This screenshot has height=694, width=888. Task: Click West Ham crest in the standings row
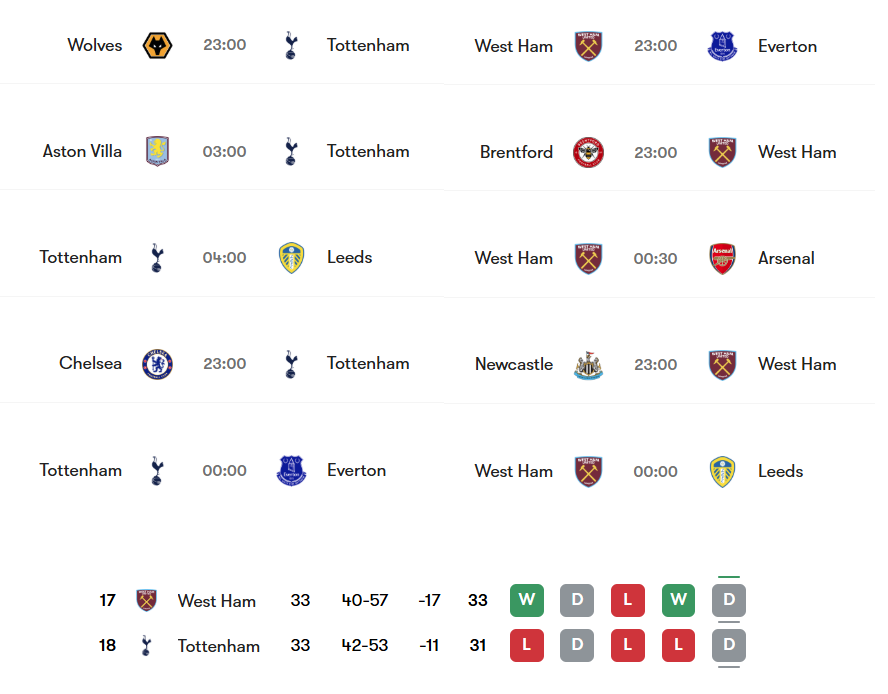[147, 601]
